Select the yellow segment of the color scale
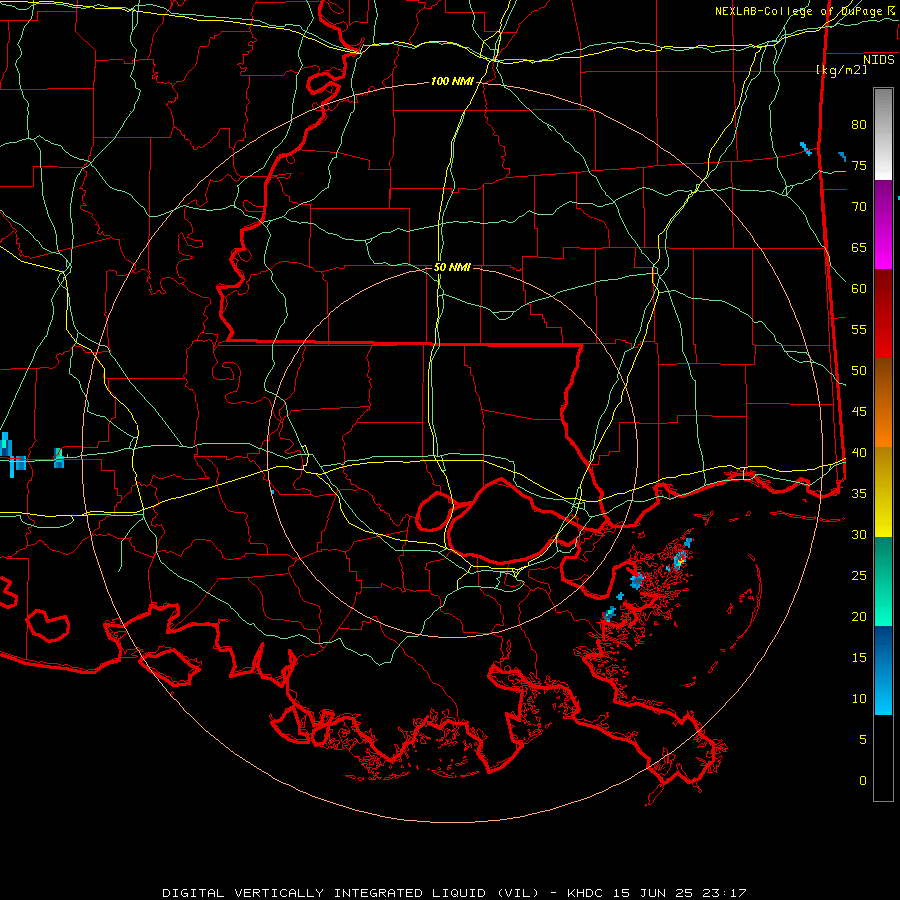This screenshot has width=900, height=900. tap(883, 492)
